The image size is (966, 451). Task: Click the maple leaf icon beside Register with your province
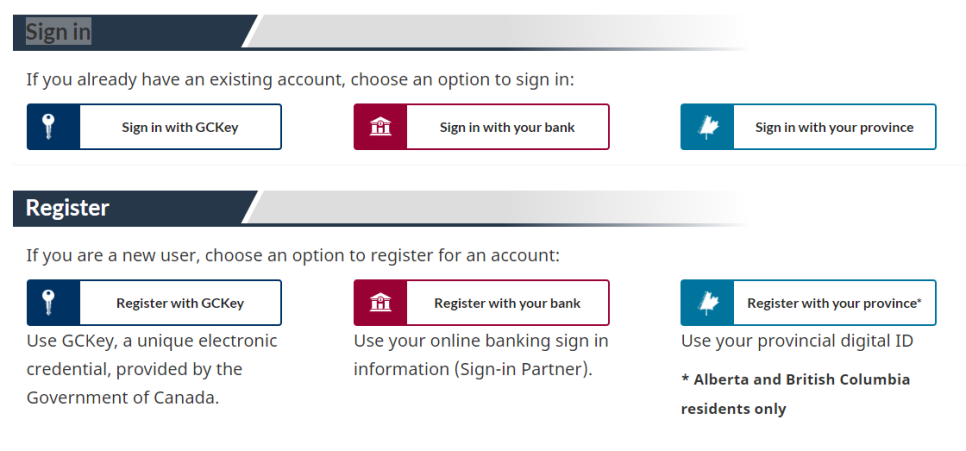tap(707, 303)
